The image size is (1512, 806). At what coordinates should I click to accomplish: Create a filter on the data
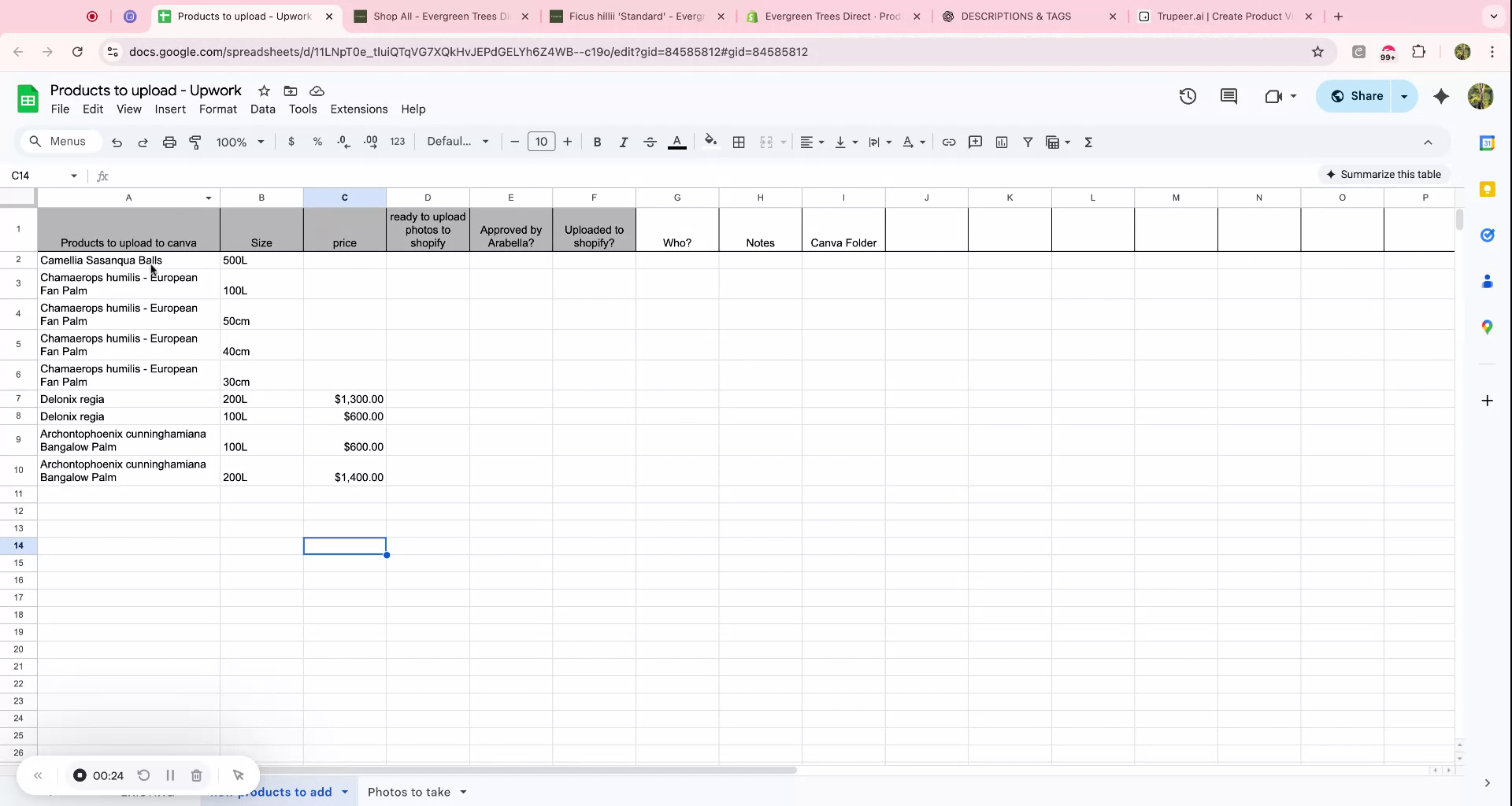click(x=1028, y=142)
